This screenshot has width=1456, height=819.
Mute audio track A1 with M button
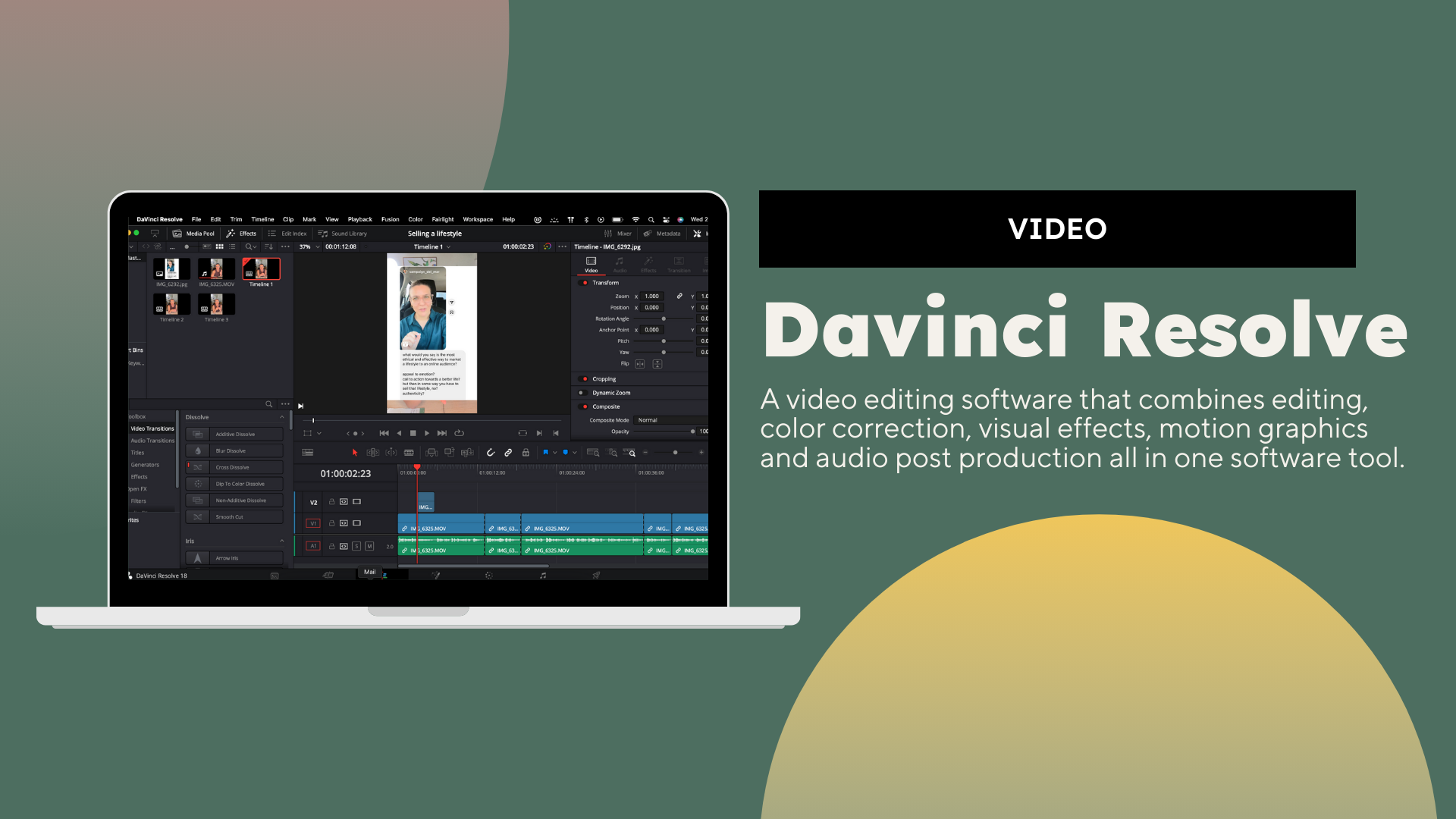click(369, 546)
